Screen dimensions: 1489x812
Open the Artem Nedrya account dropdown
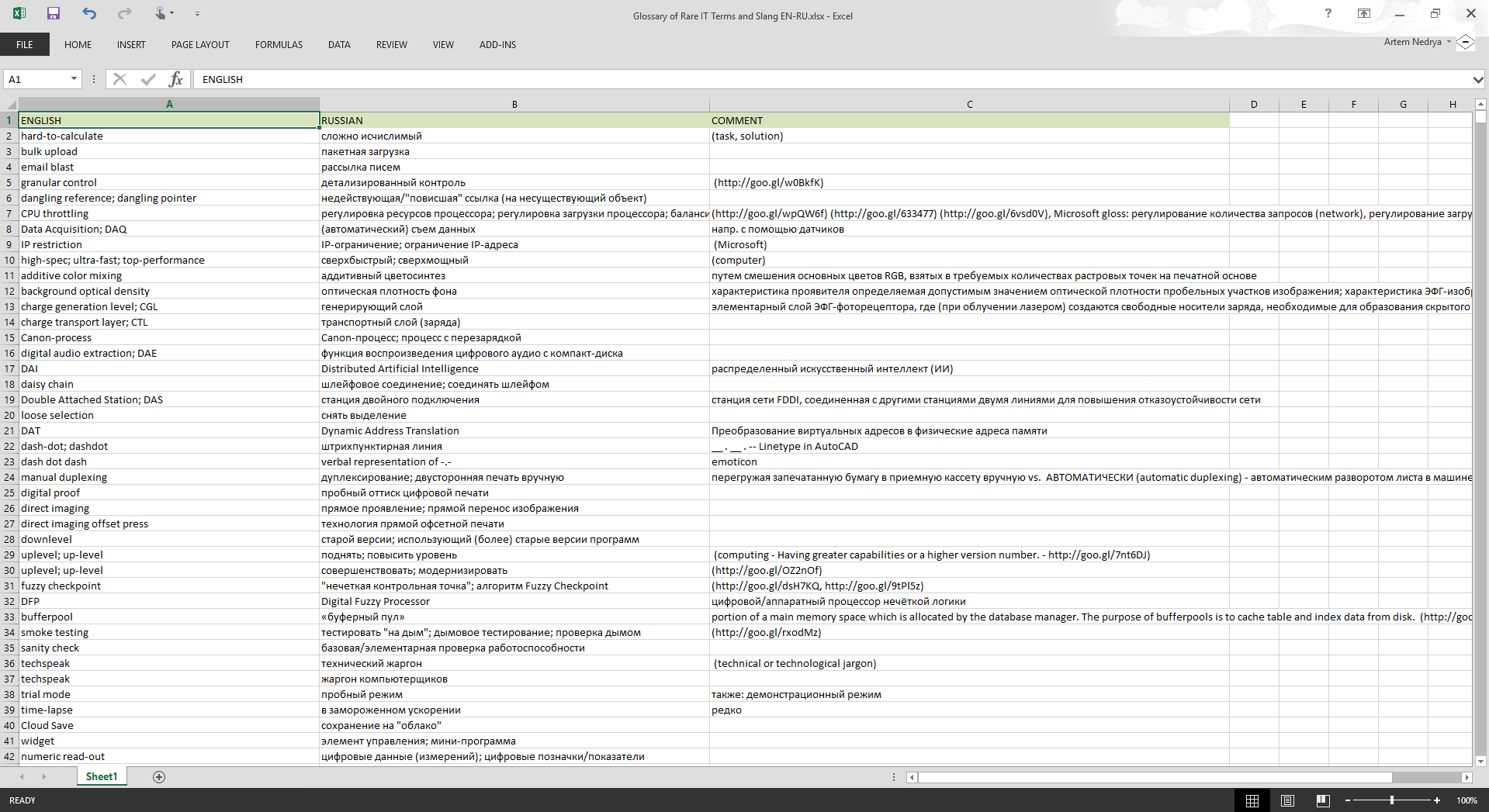[1417, 42]
